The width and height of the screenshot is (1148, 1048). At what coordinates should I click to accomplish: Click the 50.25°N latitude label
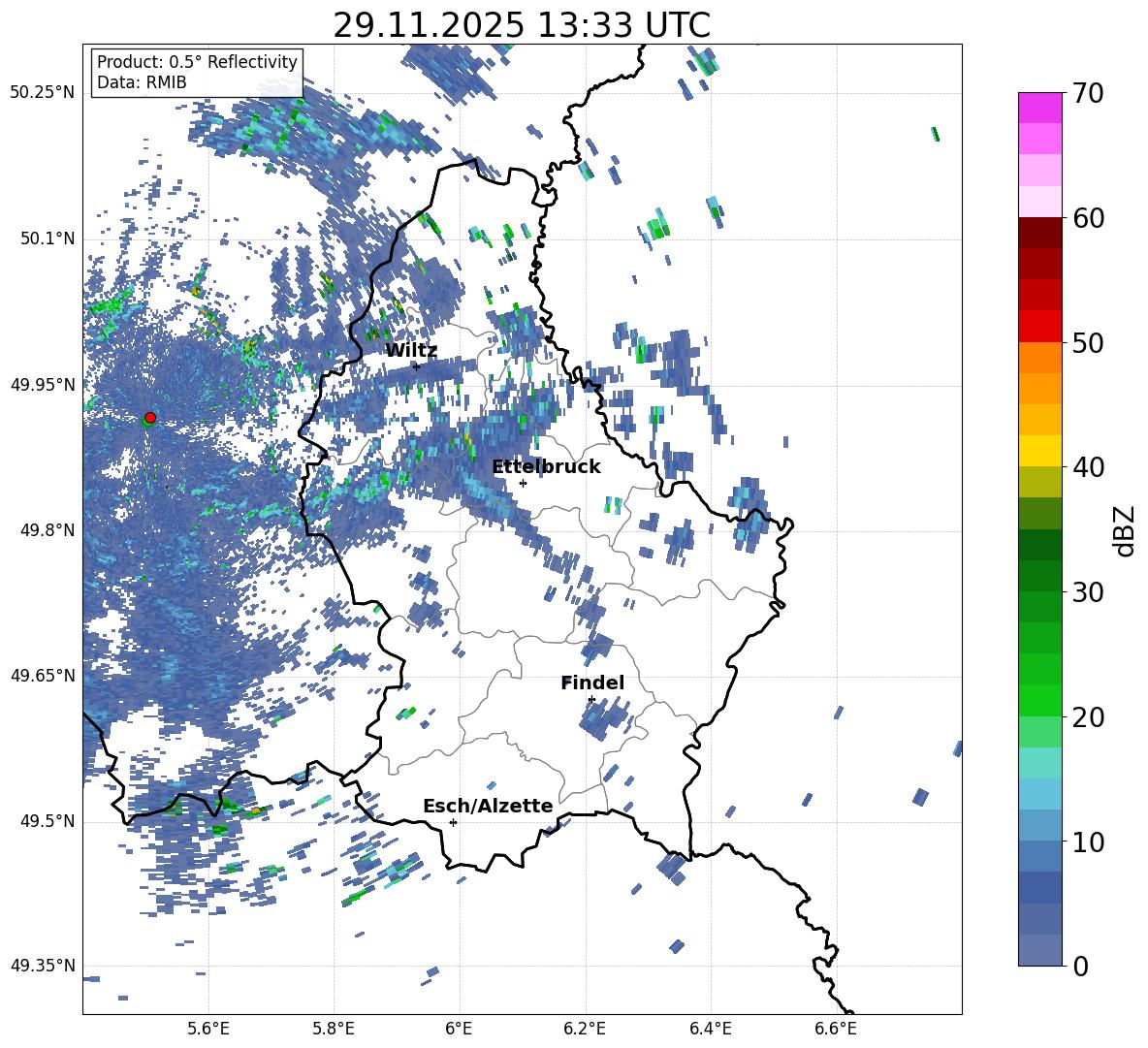point(43,93)
